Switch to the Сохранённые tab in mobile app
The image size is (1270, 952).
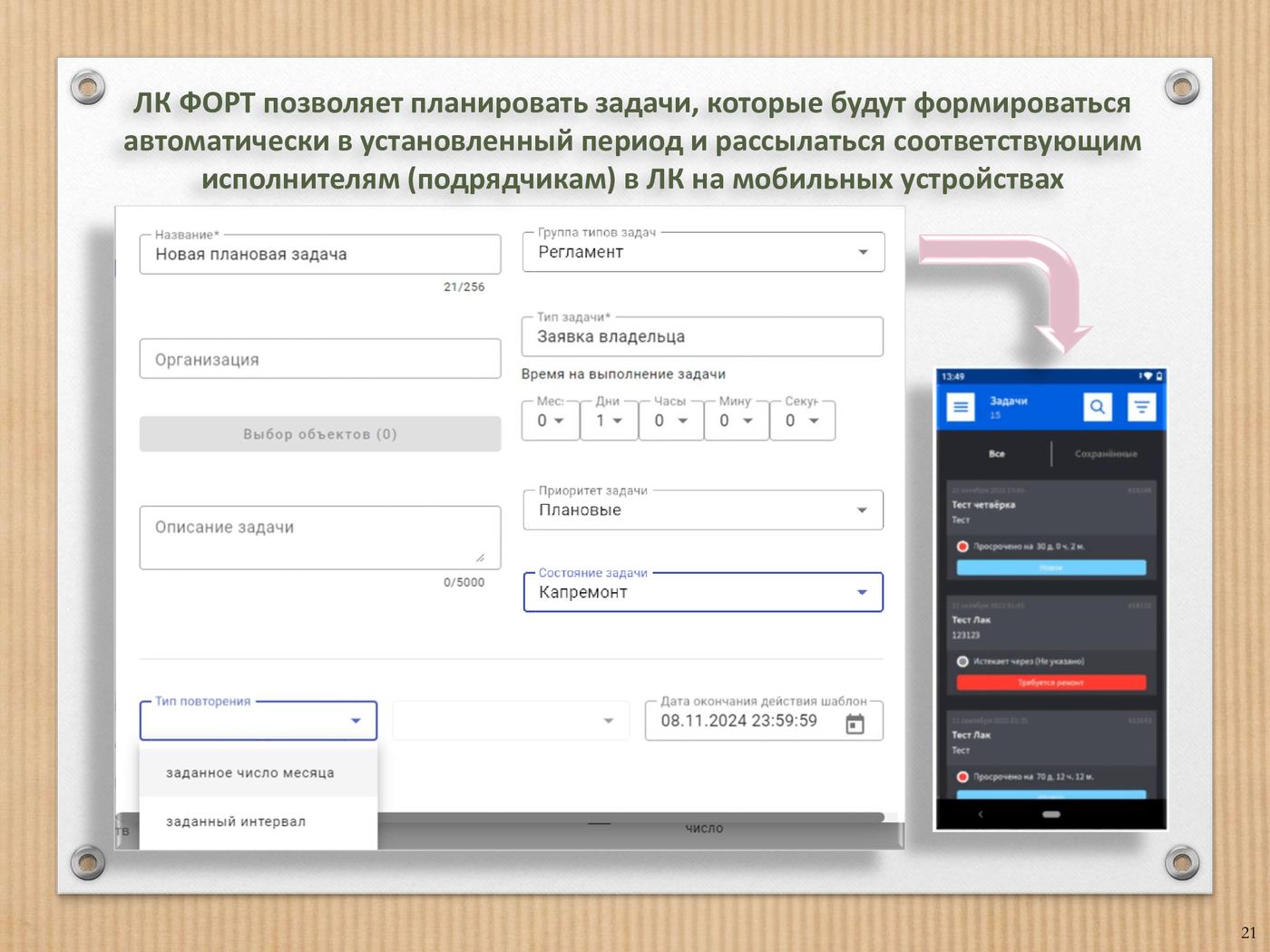pos(1106,453)
